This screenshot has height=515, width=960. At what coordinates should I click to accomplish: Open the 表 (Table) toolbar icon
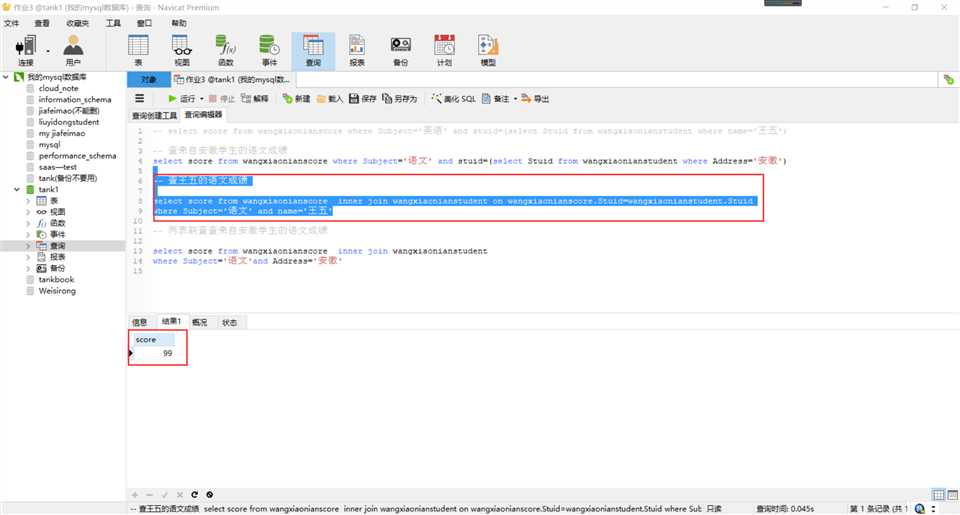pos(138,50)
